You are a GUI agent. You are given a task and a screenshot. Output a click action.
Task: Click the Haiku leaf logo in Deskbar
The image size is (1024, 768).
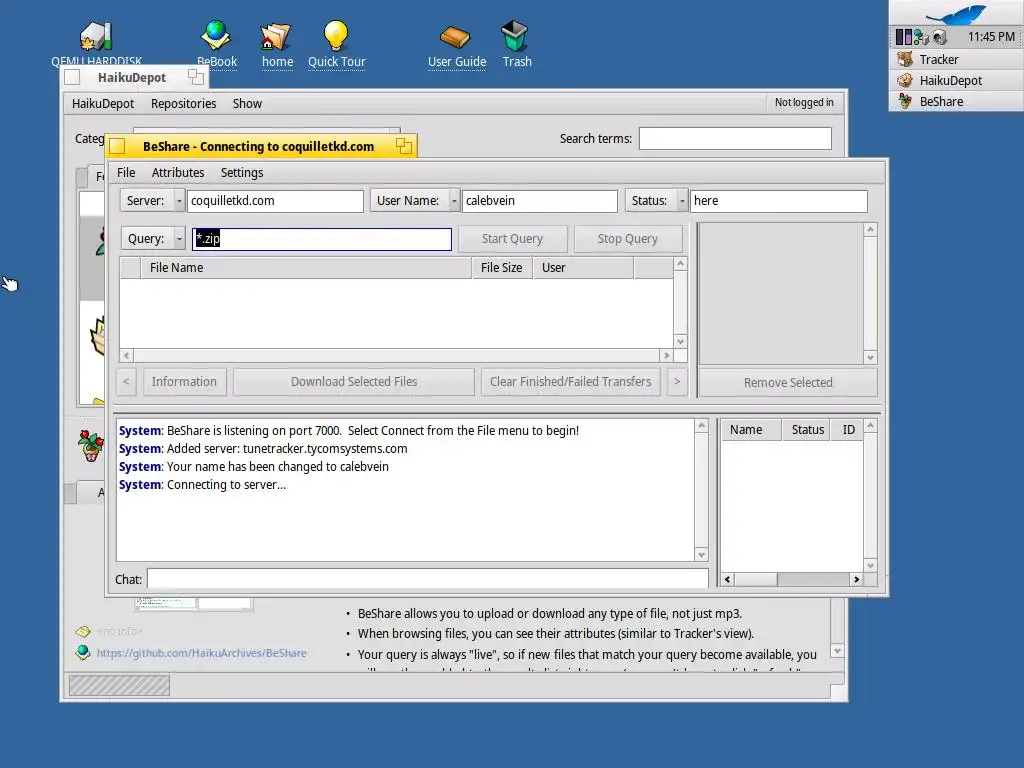[x=958, y=13]
